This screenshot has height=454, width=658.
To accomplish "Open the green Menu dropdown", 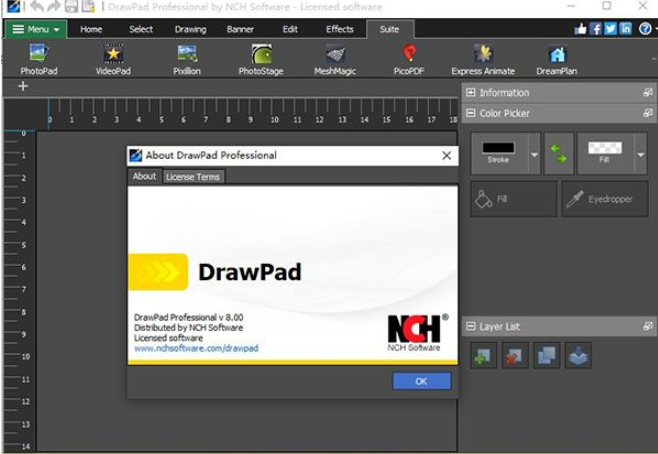I will tap(36, 29).
